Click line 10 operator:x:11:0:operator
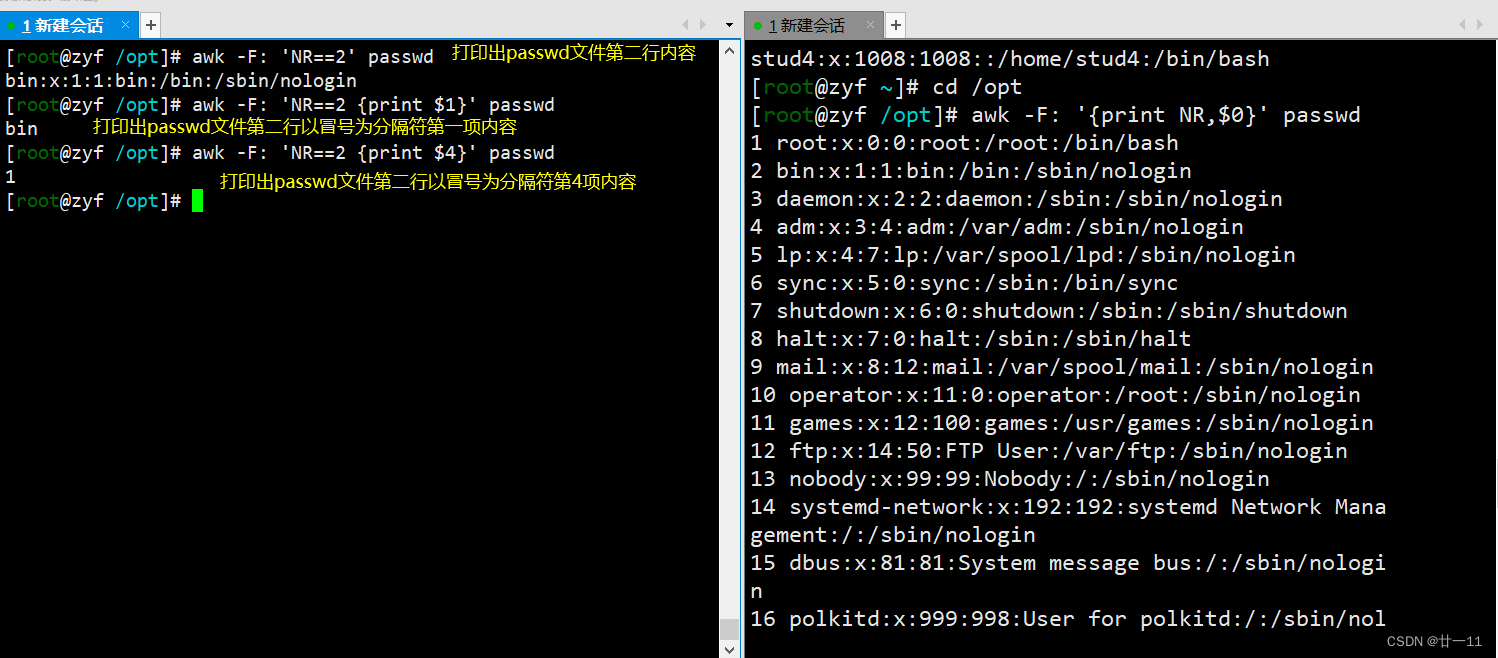 (x=1055, y=395)
